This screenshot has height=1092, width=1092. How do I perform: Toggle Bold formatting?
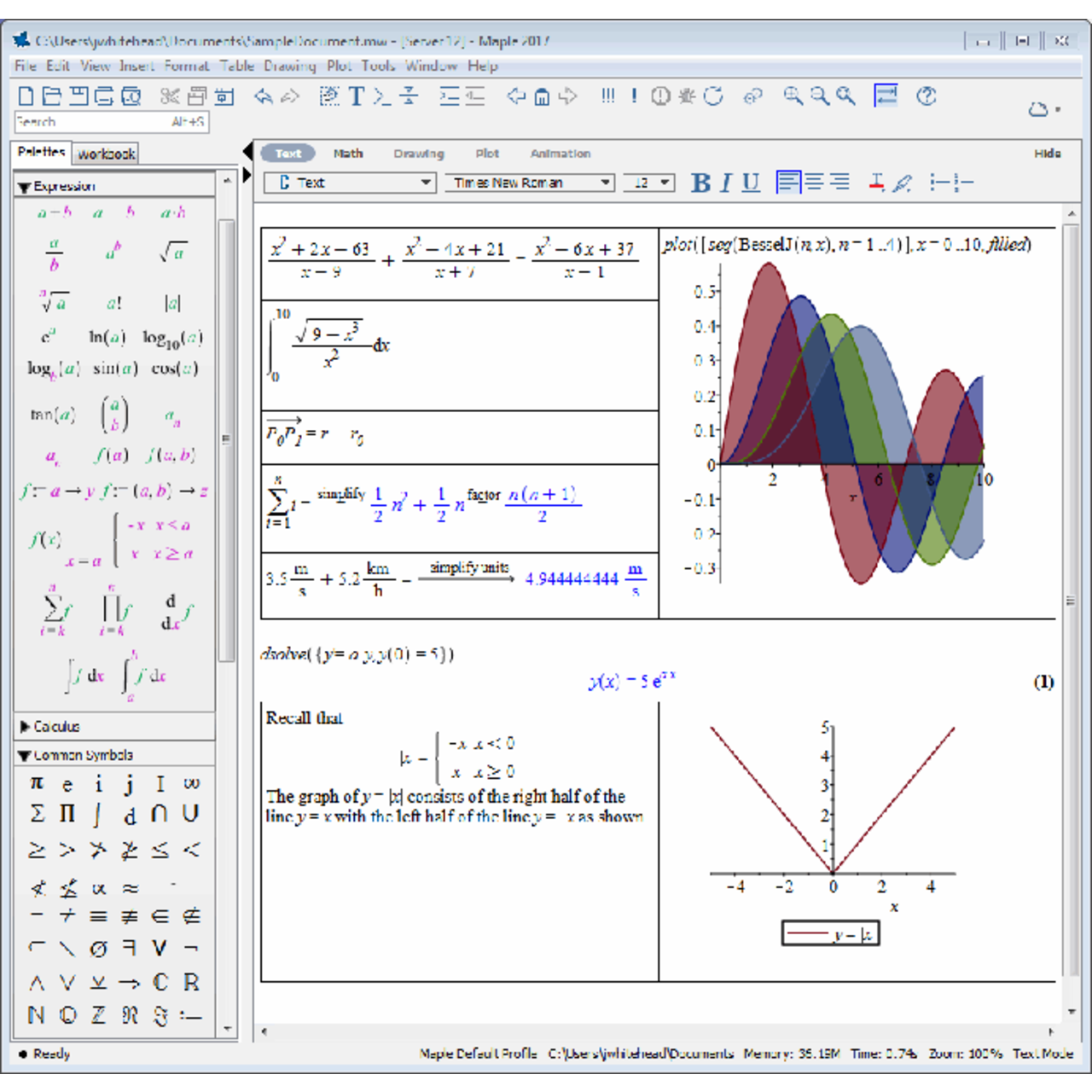click(700, 183)
